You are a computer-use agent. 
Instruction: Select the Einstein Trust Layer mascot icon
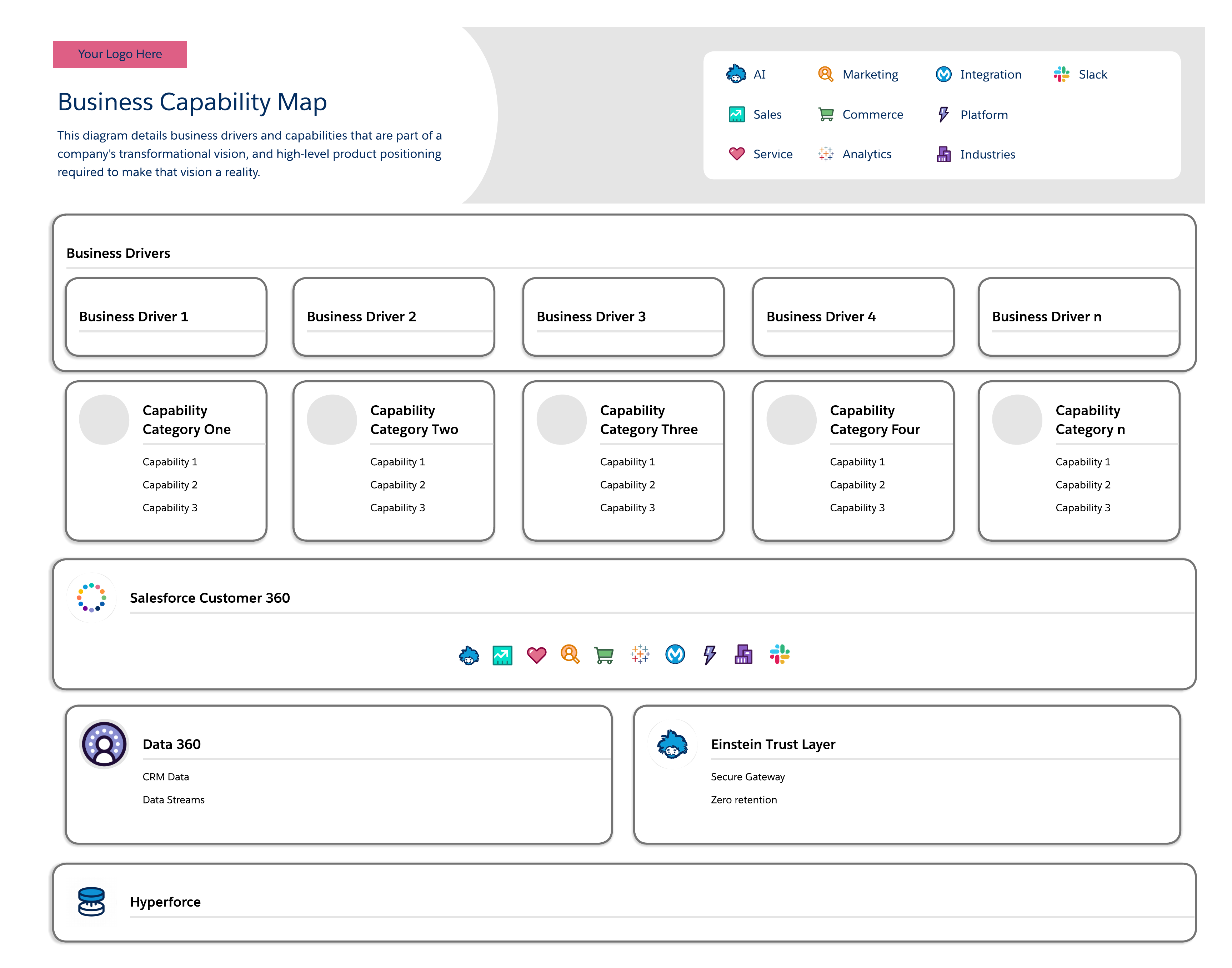pyautogui.click(x=672, y=744)
